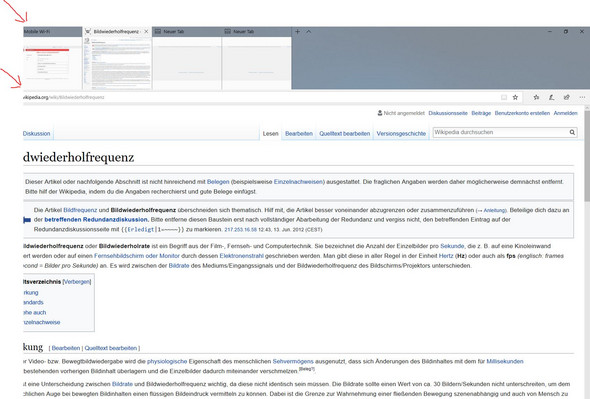The image size is (590, 399).
Task: Follow the Elektronenstrahl link
Action: pos(242,256)
